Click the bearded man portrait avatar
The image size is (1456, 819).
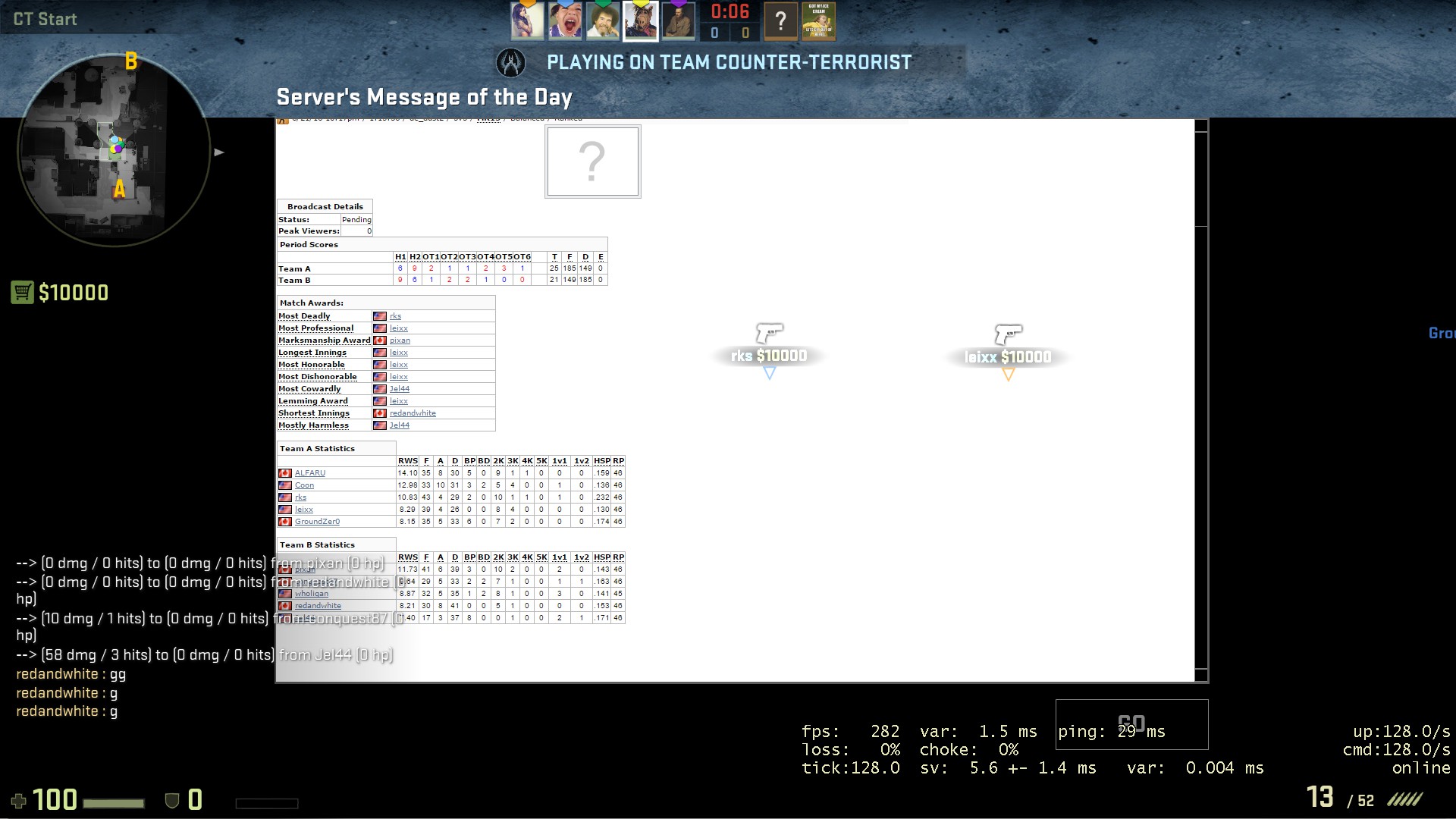(x=678, y=20)
